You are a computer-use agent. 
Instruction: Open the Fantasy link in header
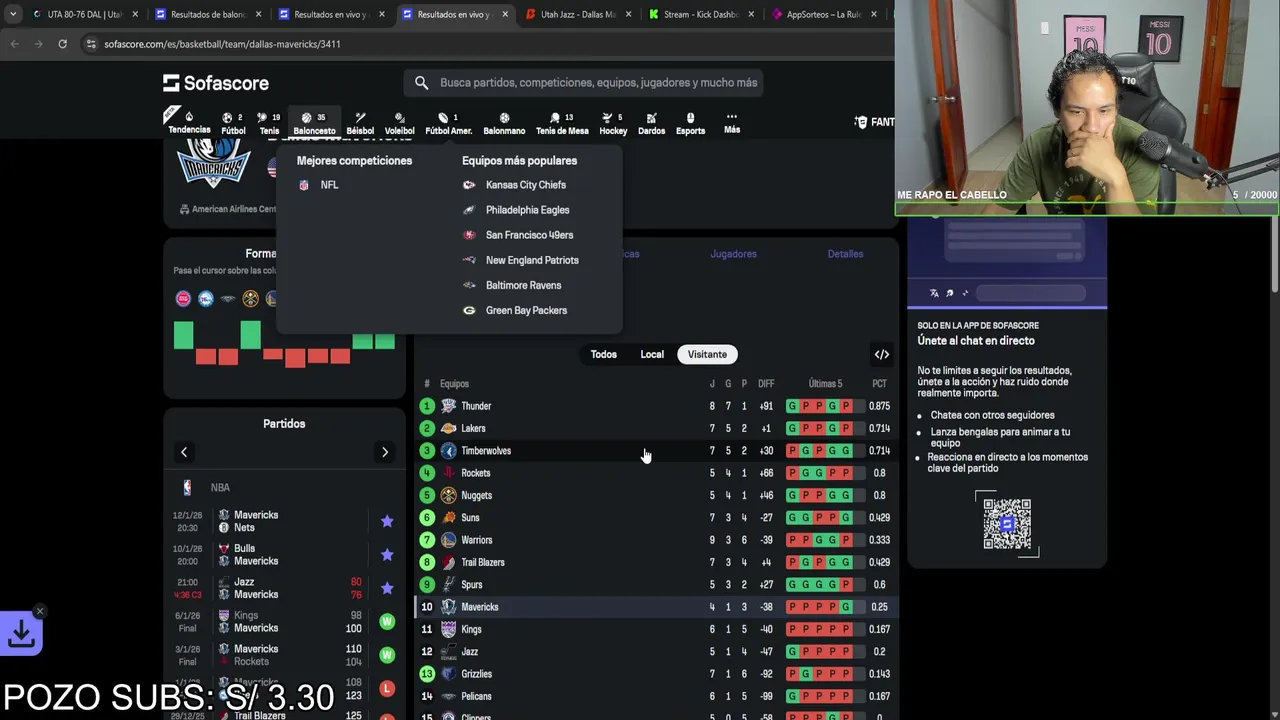tap(874, 122)
